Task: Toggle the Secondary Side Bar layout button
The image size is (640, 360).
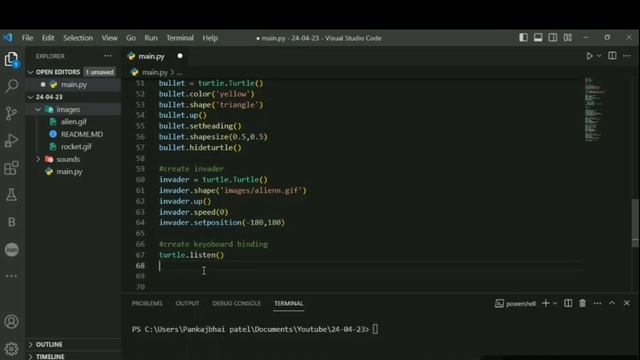Action: tap(553, 38)
